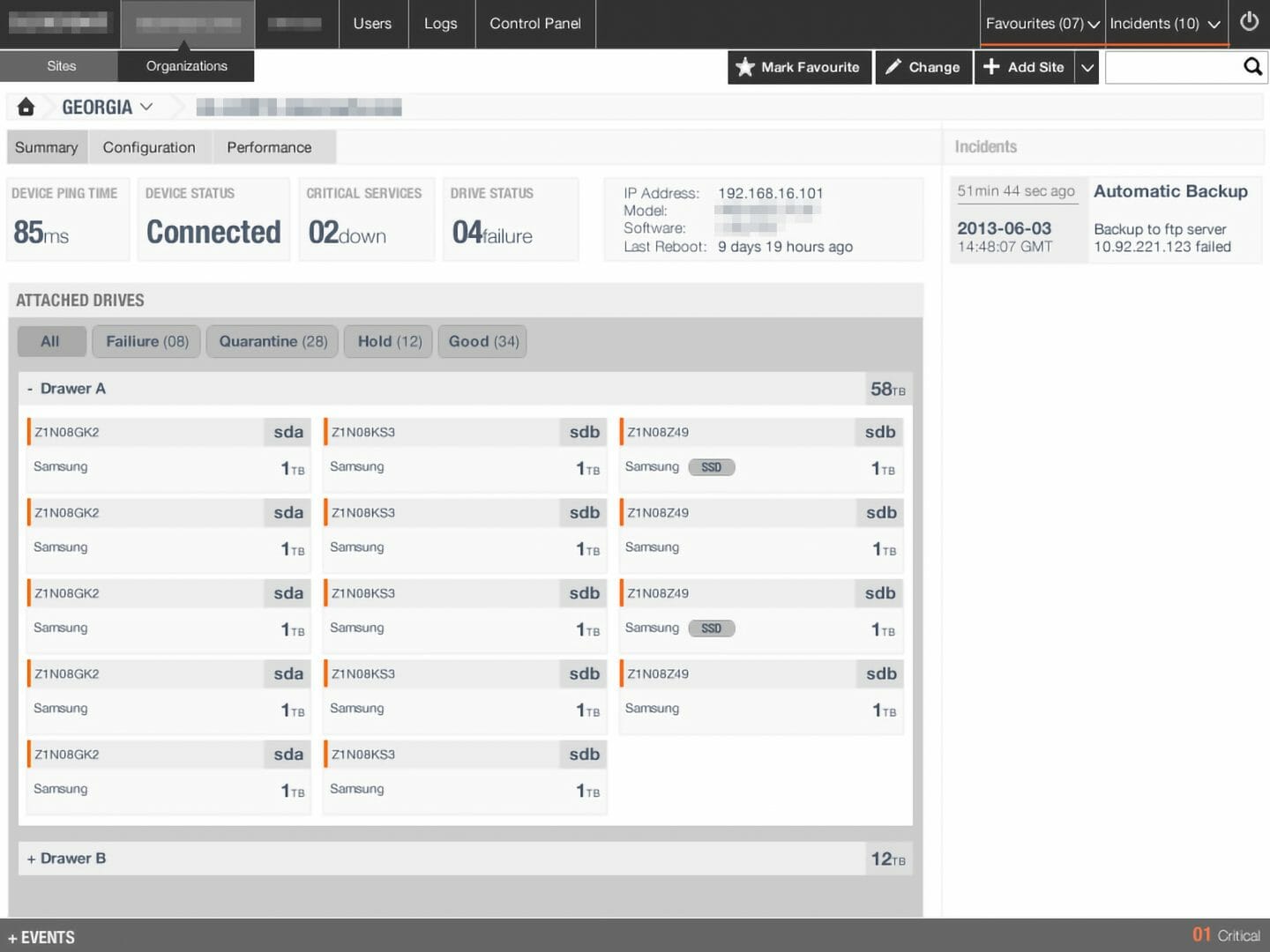
Task: Click the plus icon on the EVENTS bar
Action: pyautogui.click(x=11, y=937)
